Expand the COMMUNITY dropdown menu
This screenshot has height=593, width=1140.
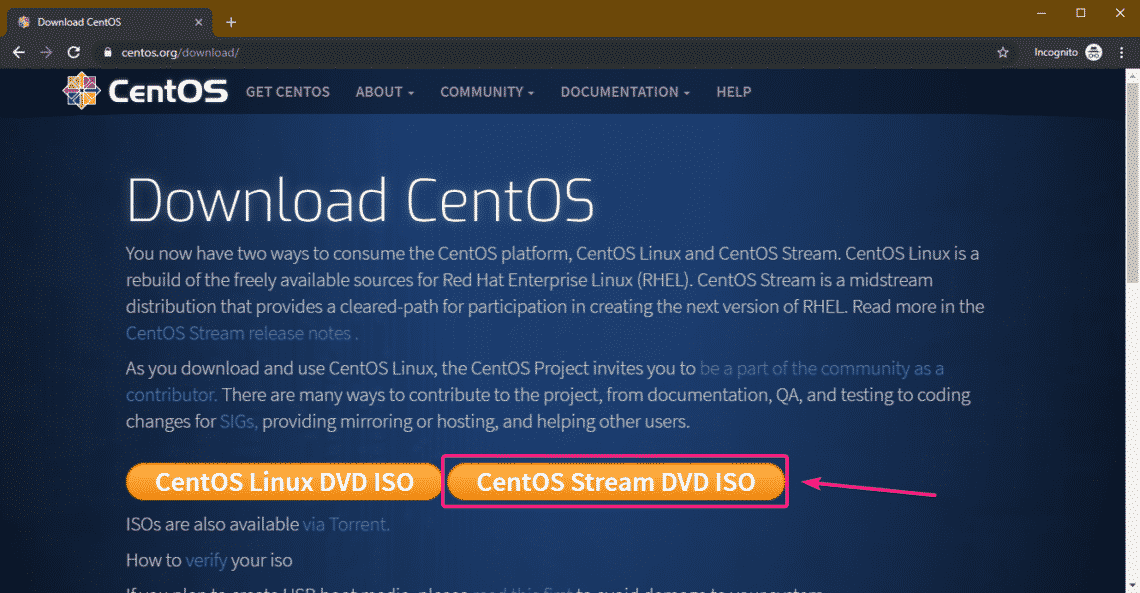[x=487, y=92]
